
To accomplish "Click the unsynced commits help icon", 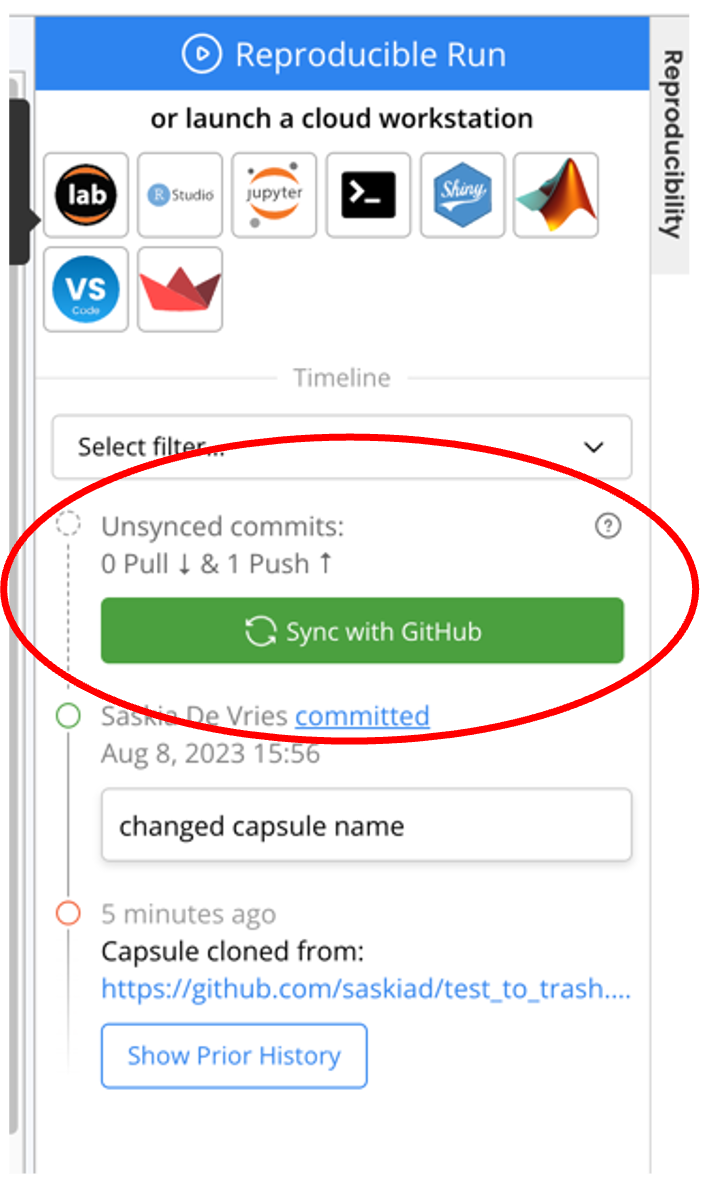I will click(608, 526).
